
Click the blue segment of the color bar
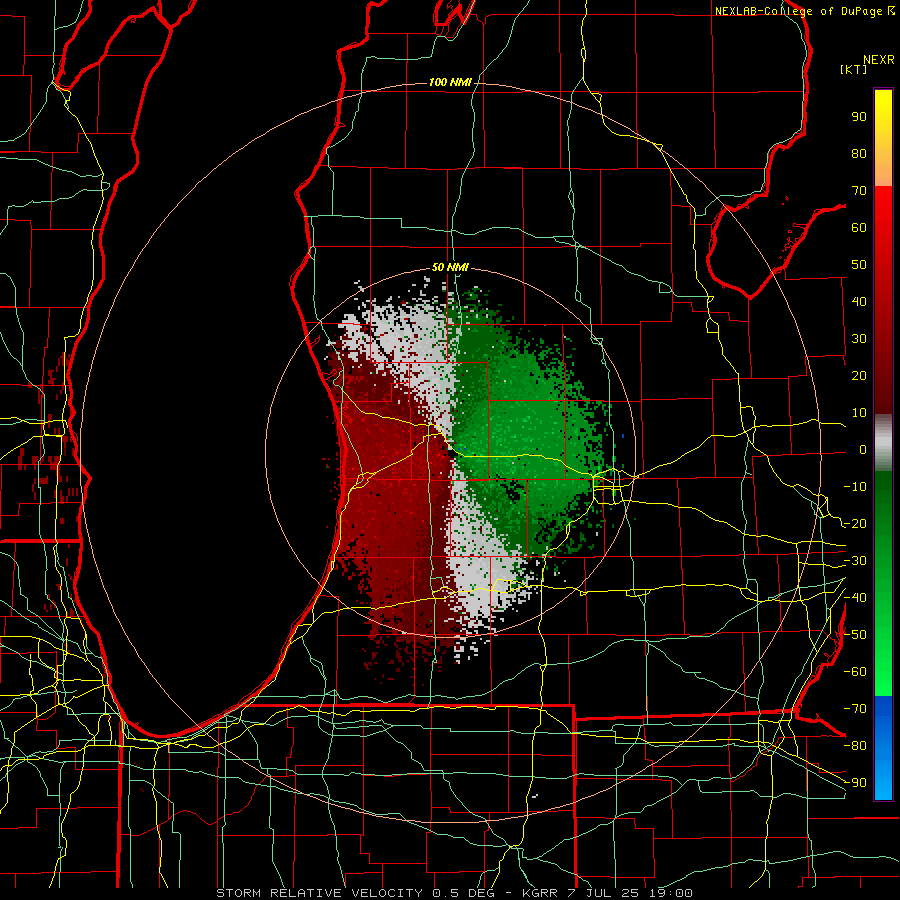(883, 748)
